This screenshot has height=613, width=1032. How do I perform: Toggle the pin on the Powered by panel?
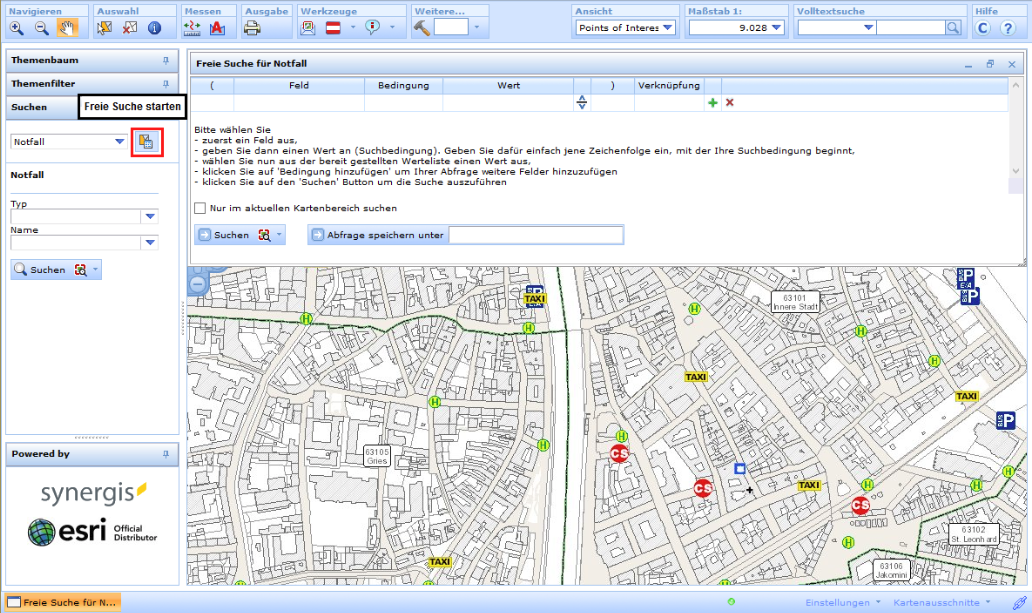(168, 454)
